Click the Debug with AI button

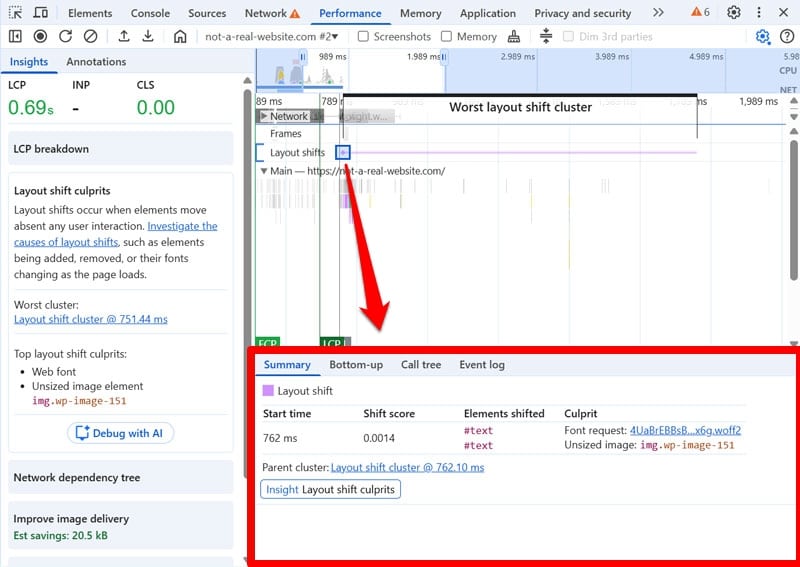click(x=120, y=433)
